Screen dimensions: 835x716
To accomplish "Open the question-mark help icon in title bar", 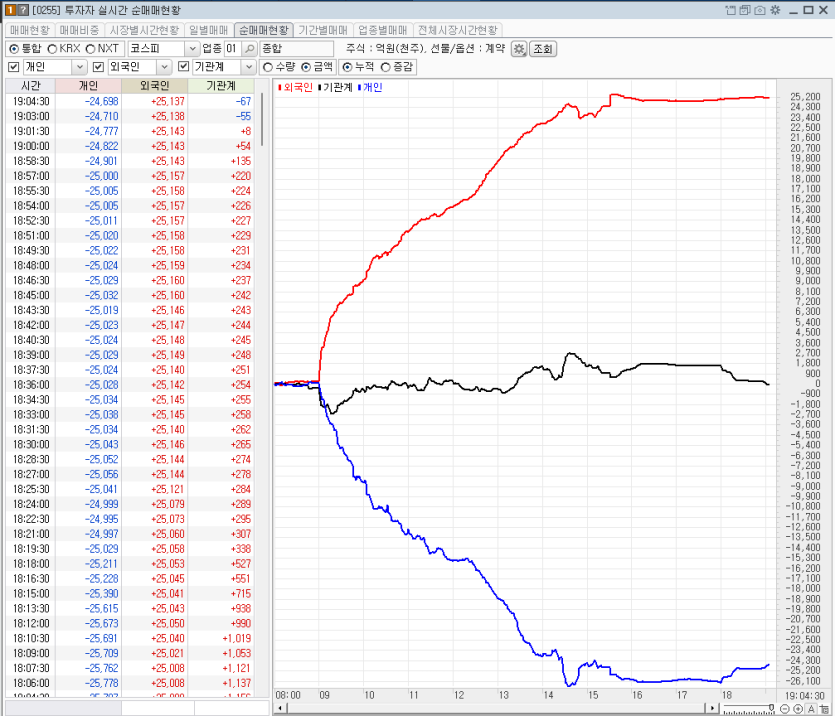I will [x=23, y=10].
